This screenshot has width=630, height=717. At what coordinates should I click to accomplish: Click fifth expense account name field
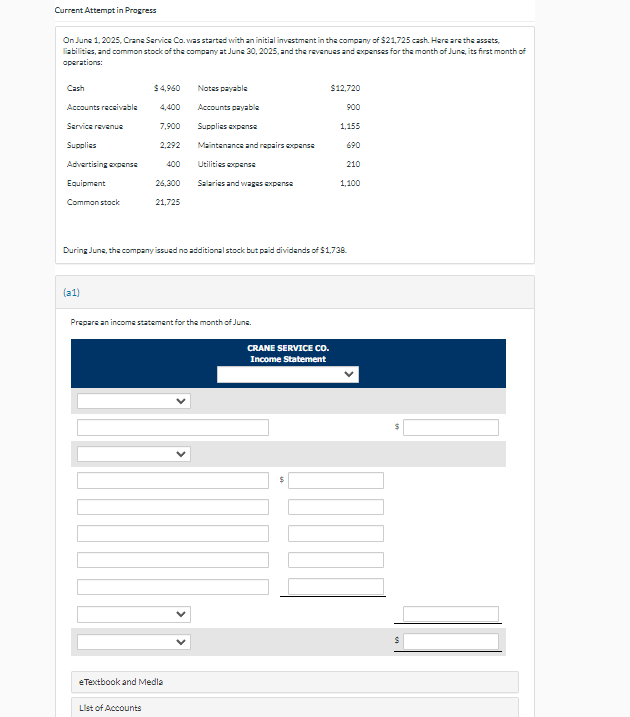point(173,587)
